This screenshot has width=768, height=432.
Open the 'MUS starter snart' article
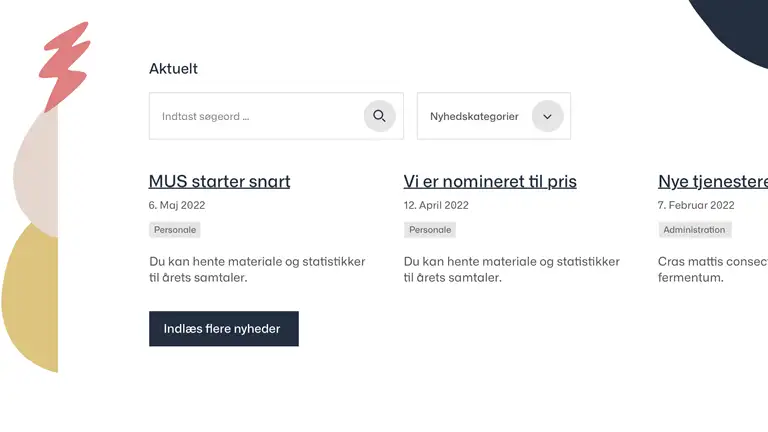coord(219,181)
